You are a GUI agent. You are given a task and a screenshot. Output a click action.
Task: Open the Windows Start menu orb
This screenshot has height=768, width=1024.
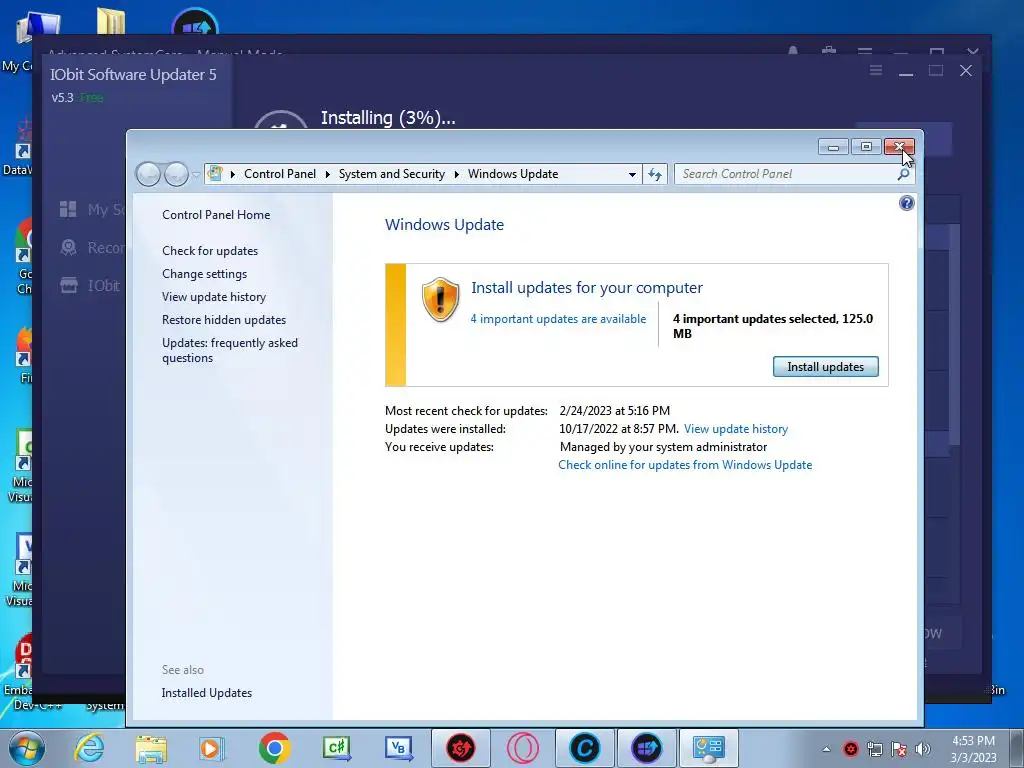(27, 748)
